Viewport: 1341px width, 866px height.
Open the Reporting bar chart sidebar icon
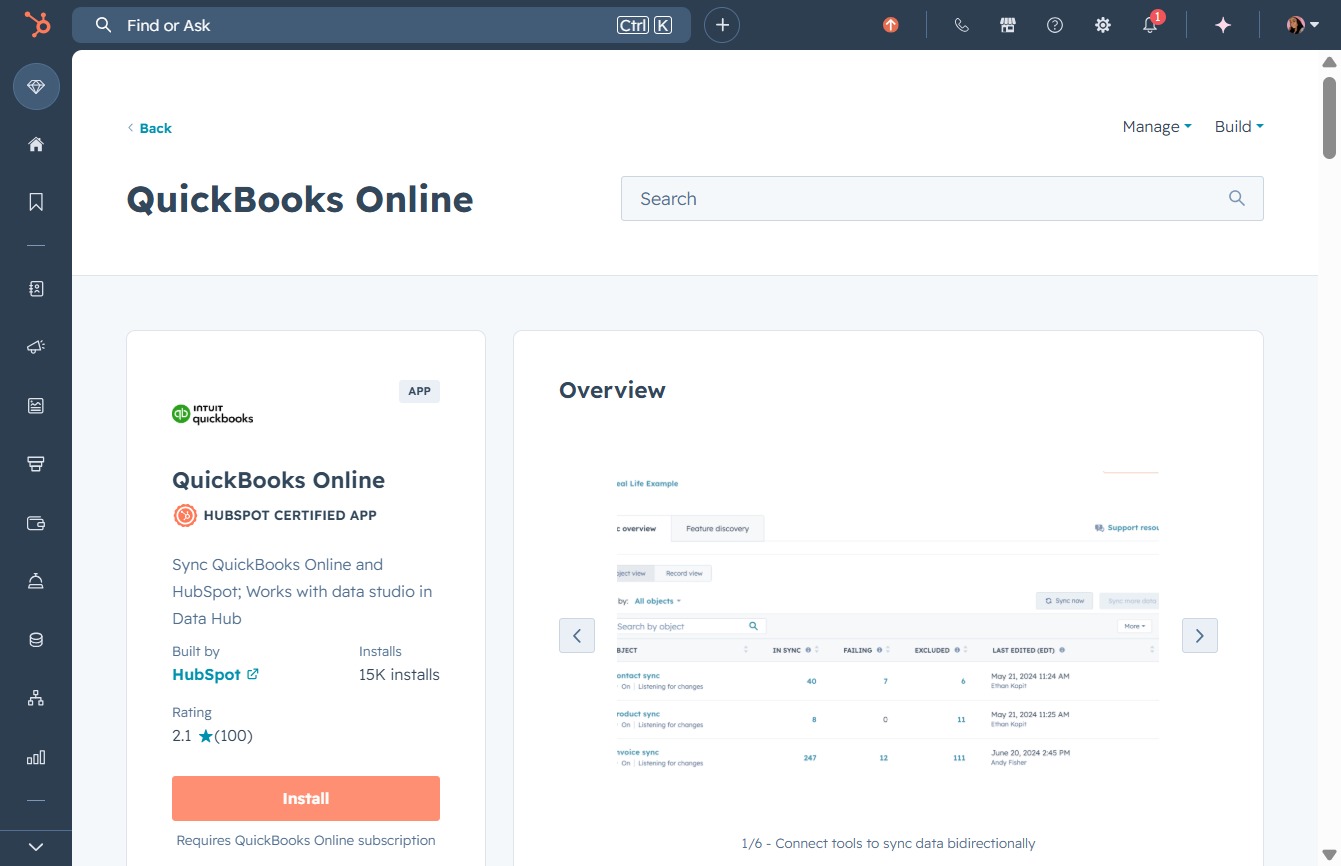click(x=36, y=757)
